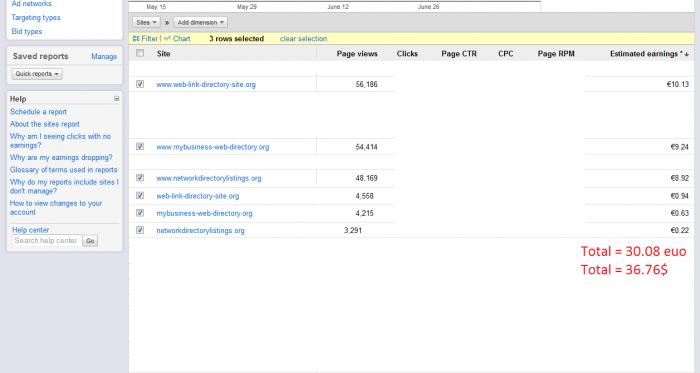Uncheck the www.web-link-directory-site.org row checkbox

(x=140, y=84)
